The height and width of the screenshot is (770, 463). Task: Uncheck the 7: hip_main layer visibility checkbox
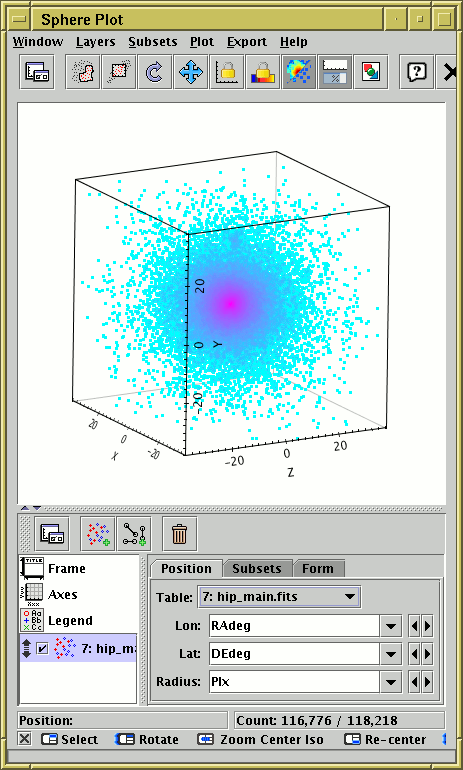43,649
